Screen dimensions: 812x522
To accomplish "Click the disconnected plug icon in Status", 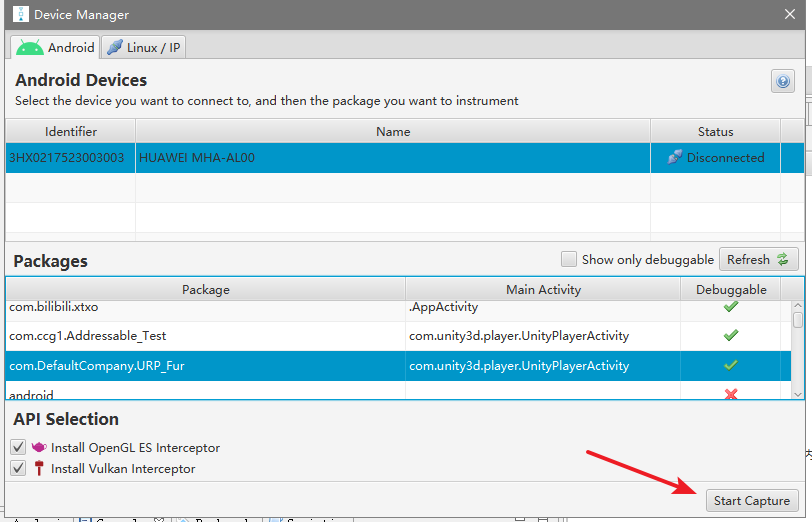I will click(674, 157).
